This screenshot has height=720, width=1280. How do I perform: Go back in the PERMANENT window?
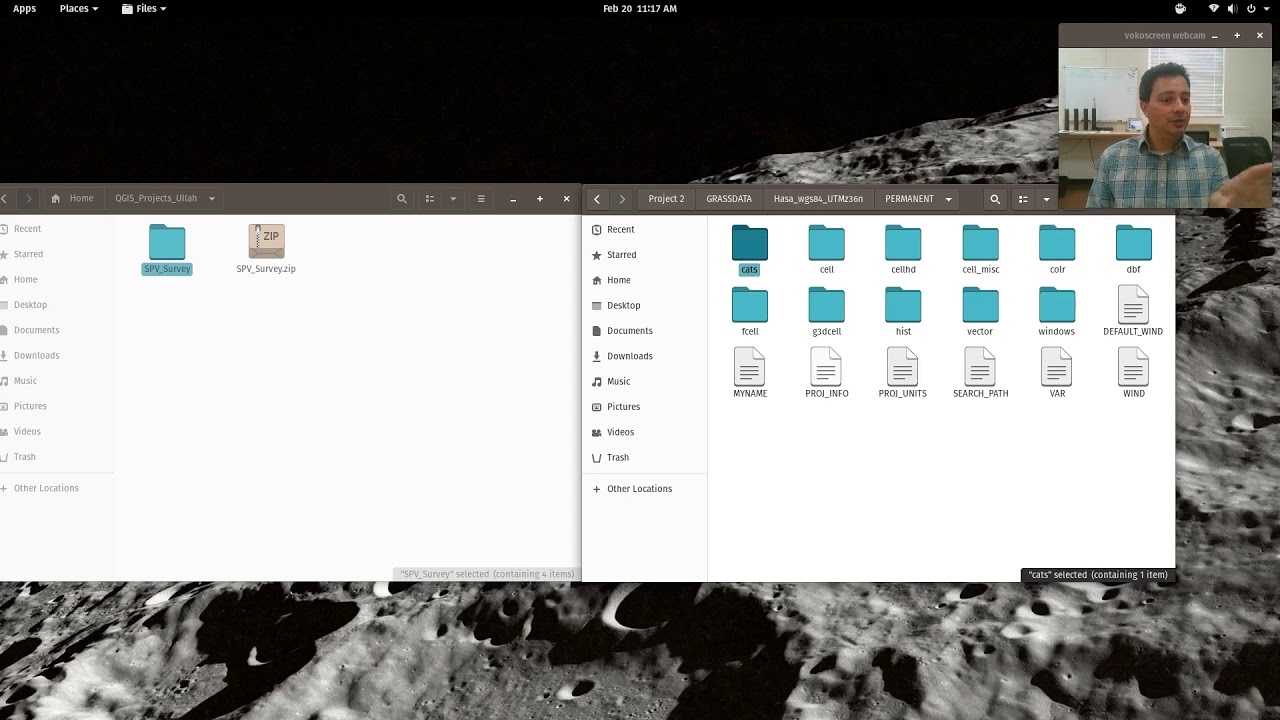coord(597,199)
